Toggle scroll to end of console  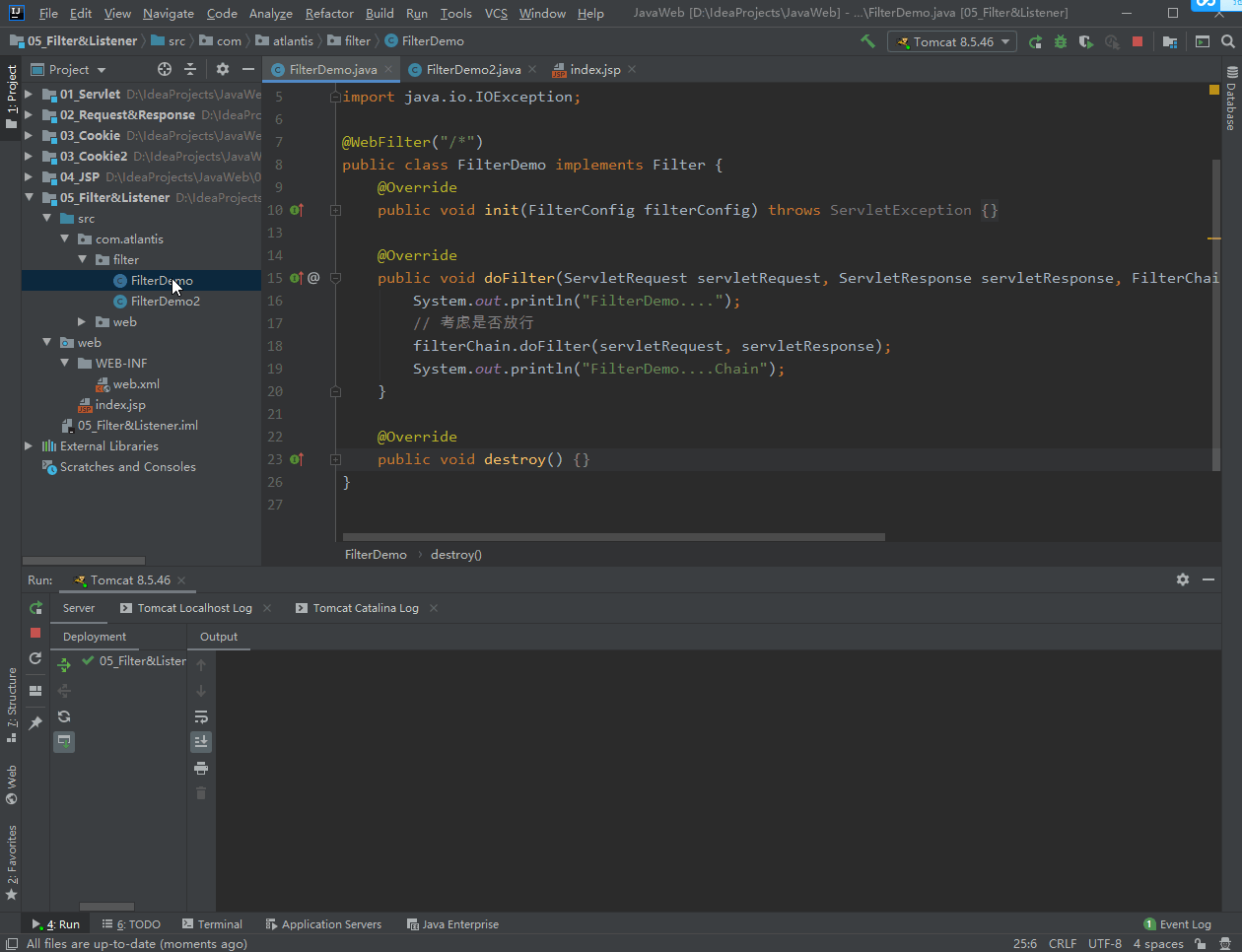pyautogui.click(x=201, y=741)
